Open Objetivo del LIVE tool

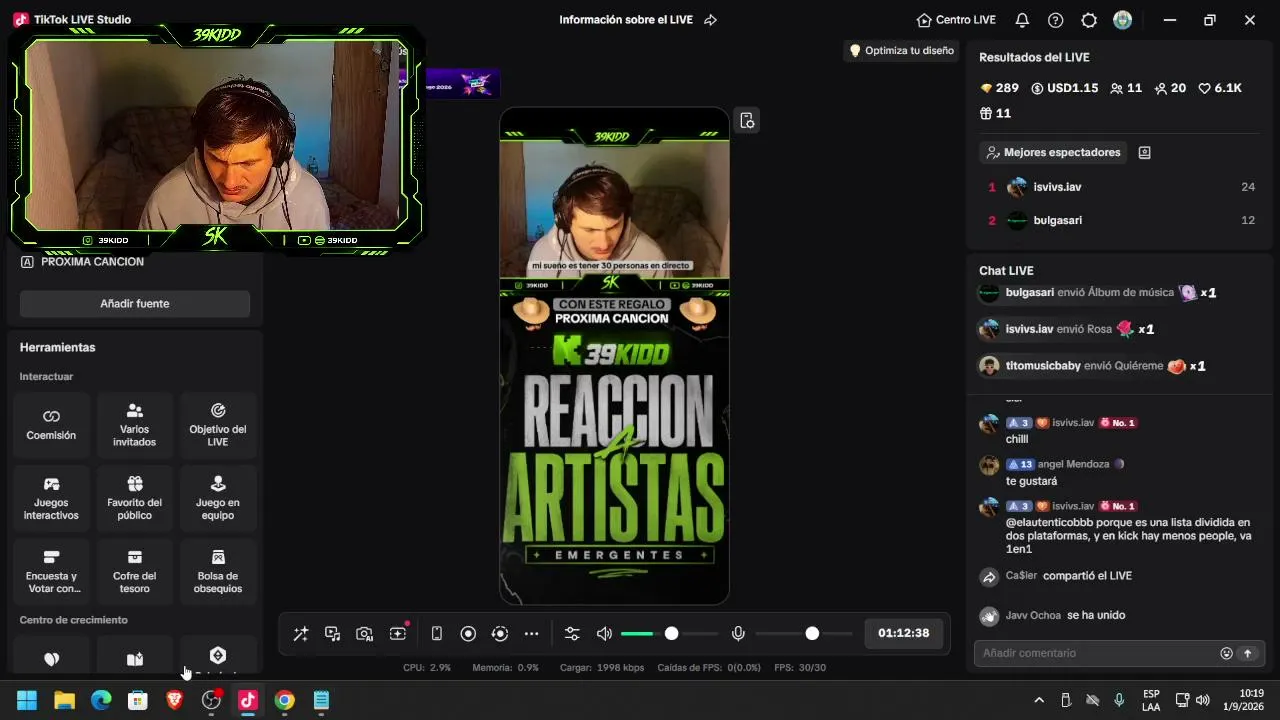218,425
